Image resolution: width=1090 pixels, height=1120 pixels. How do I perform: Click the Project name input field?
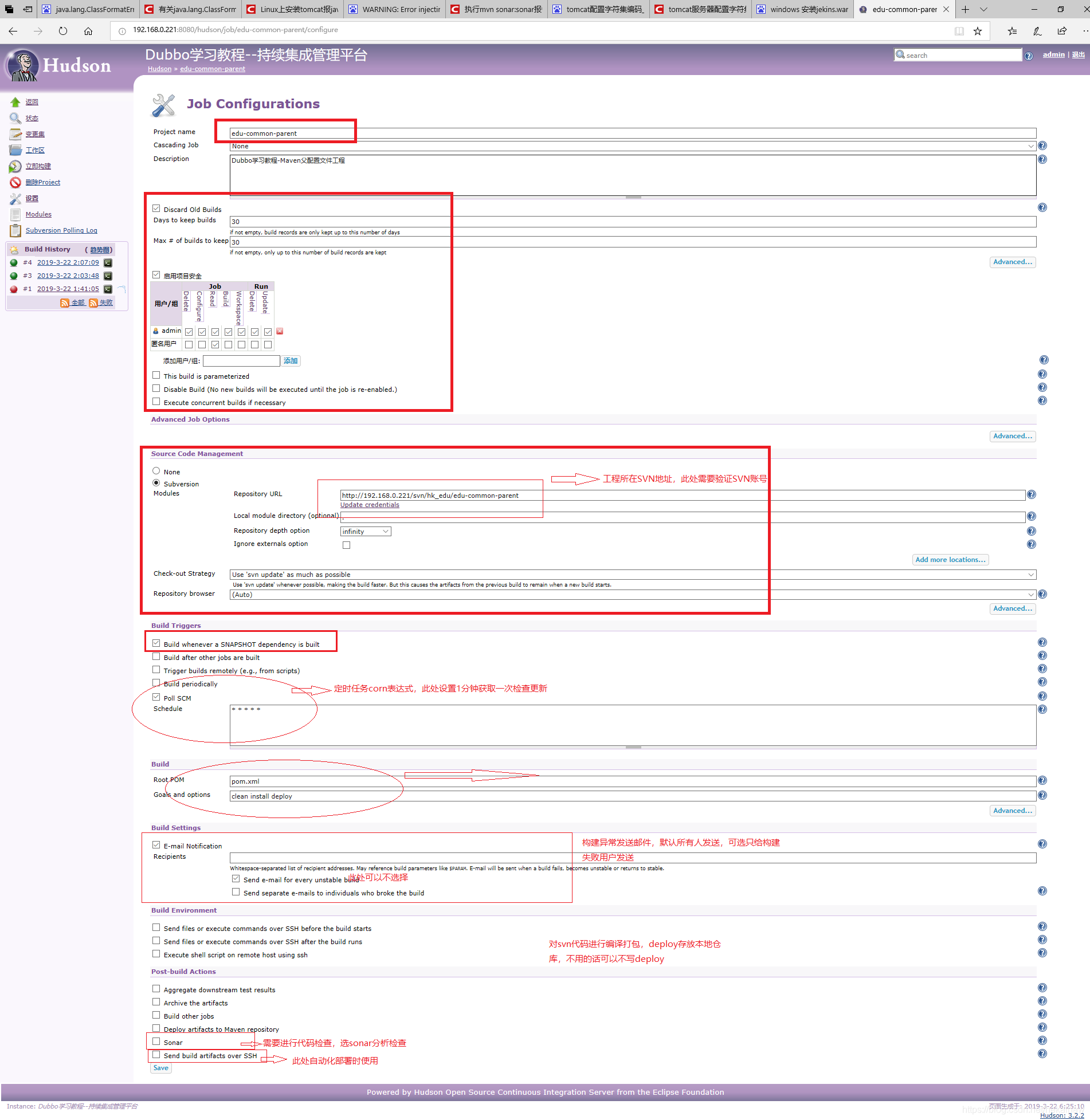633,133
